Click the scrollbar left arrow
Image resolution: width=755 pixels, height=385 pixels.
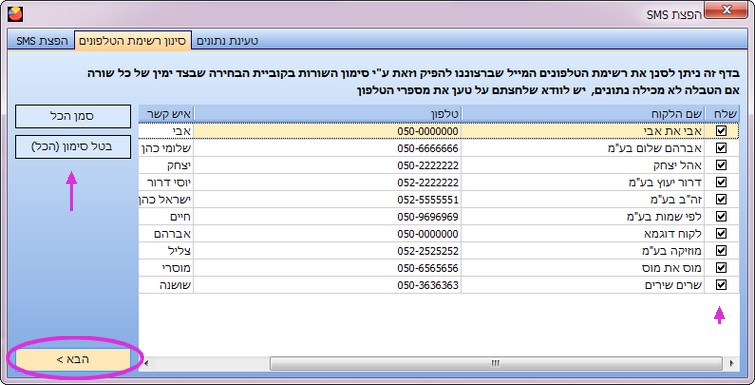pos(146,363)
